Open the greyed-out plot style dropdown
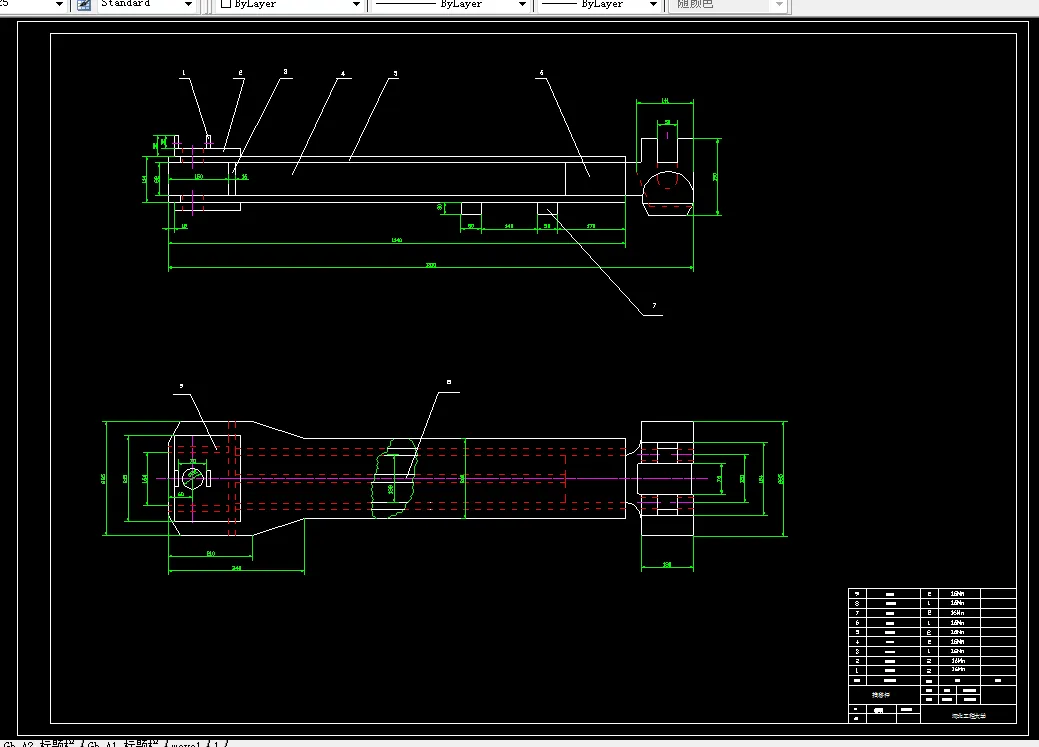 [779, 5]
